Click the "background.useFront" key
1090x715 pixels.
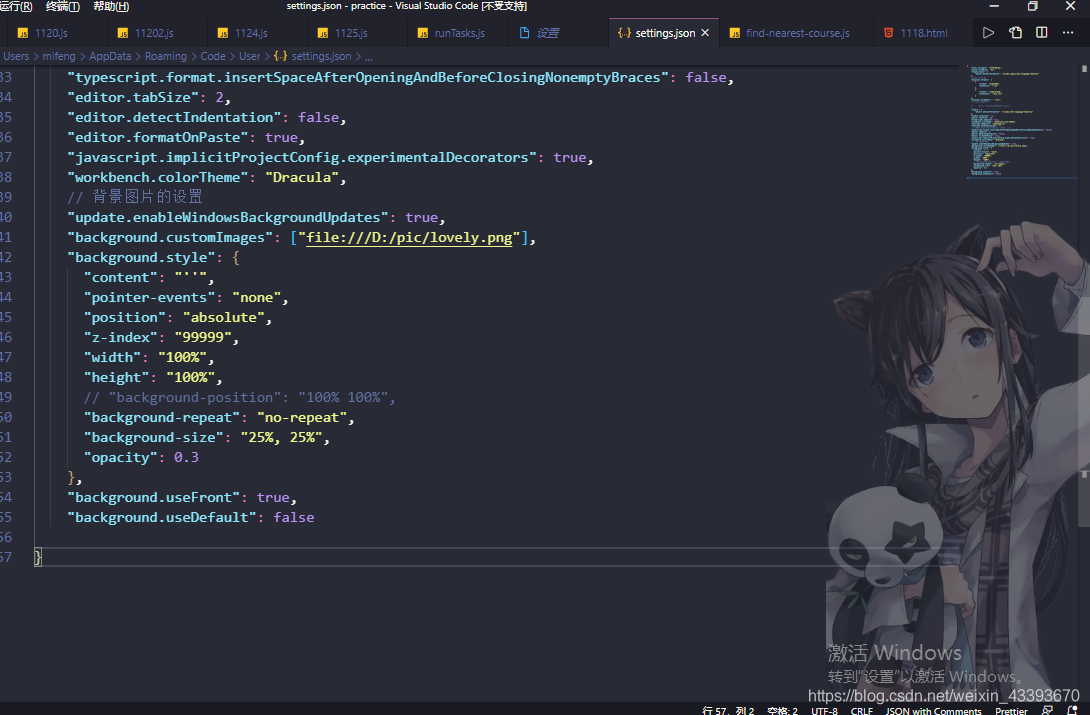[154, 498]
